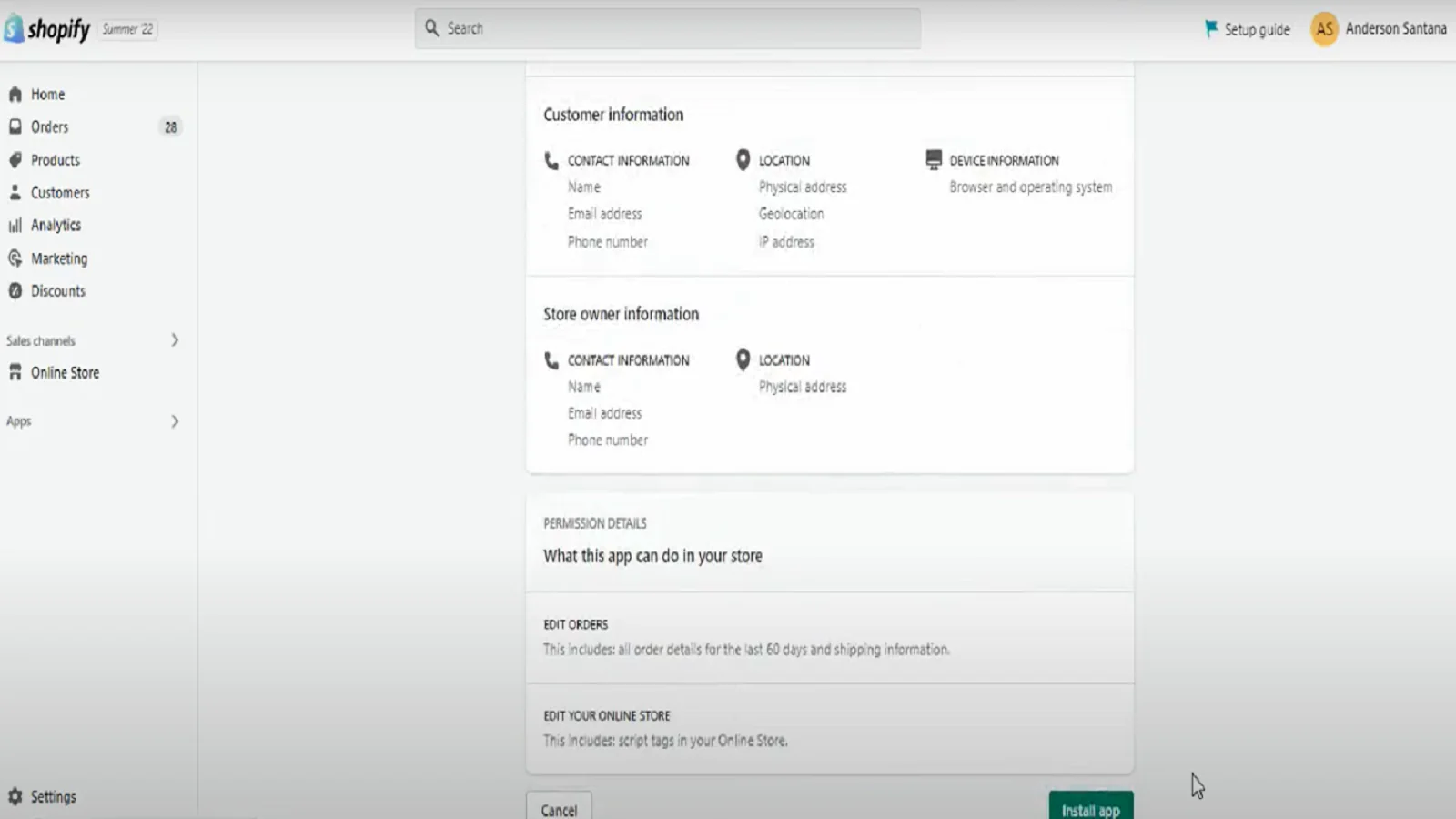Image resolution: width=1456 pixels, height=819 pixels.
Task: Open the Setup guide link
Action: pyautogui.click(x=1247, y=29)
